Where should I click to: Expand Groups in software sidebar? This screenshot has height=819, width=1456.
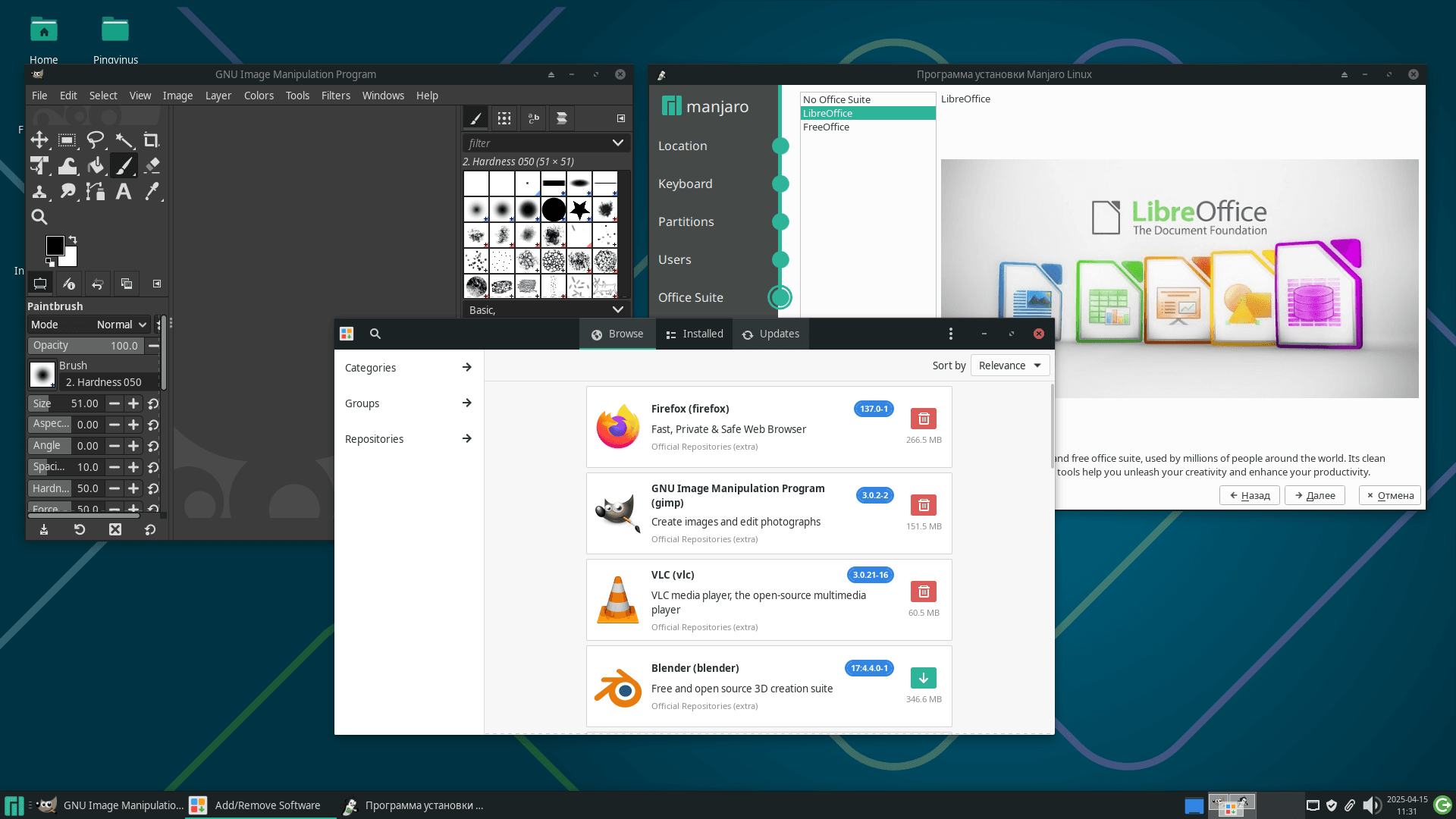409,403
